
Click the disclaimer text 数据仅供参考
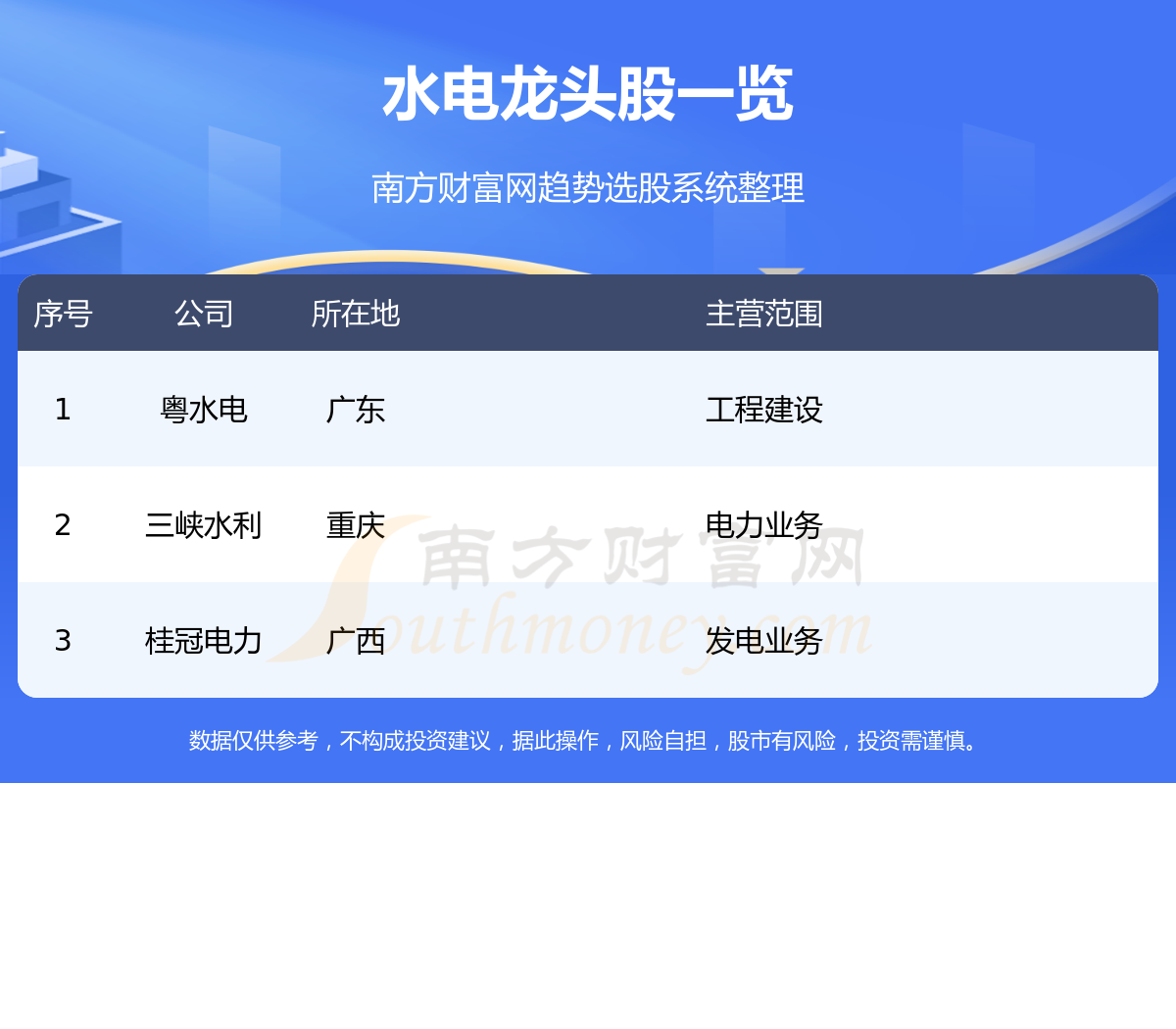pos(254,740)
